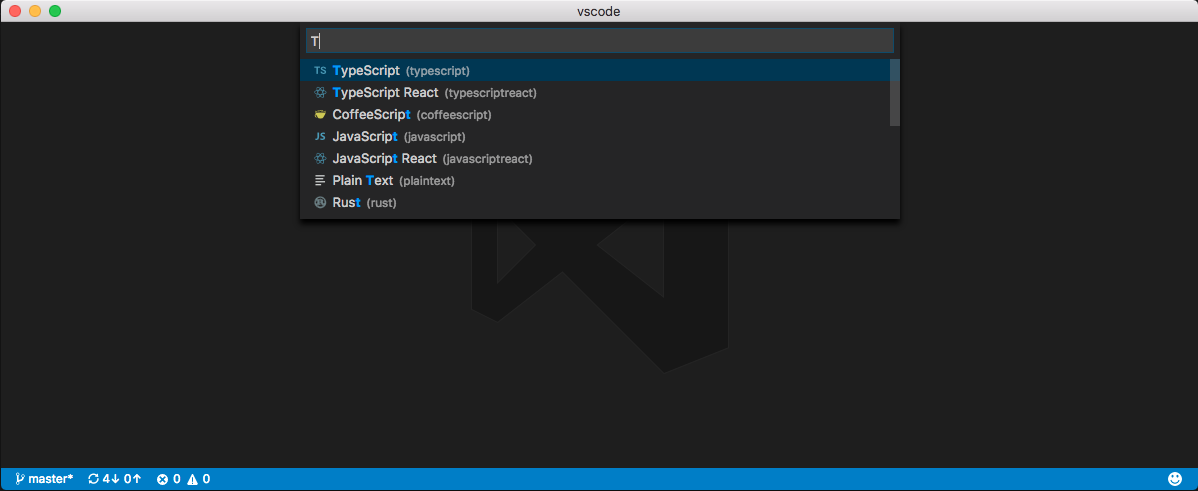This screenshot has height=491, width=1198.
Task: Click the JavaScript JS file icon
Action: tap(320, 137)
